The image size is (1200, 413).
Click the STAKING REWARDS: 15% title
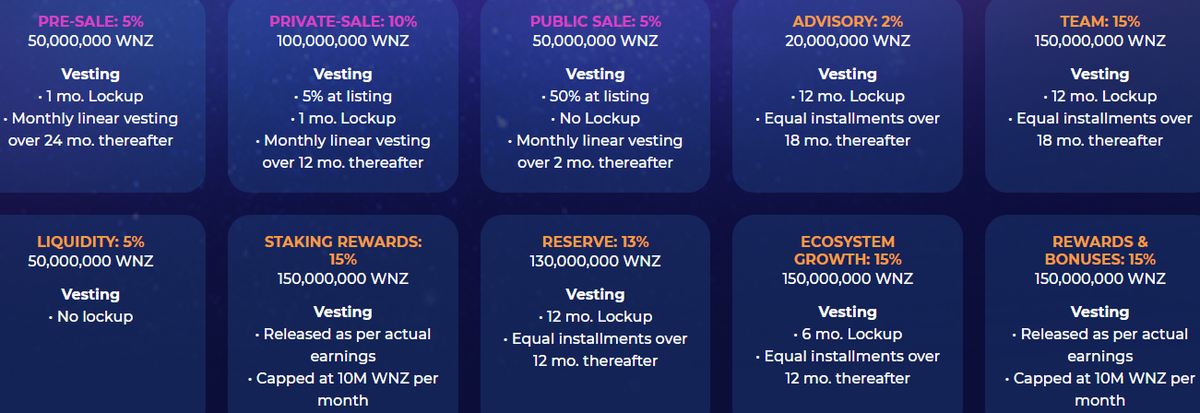coord(343,250)
